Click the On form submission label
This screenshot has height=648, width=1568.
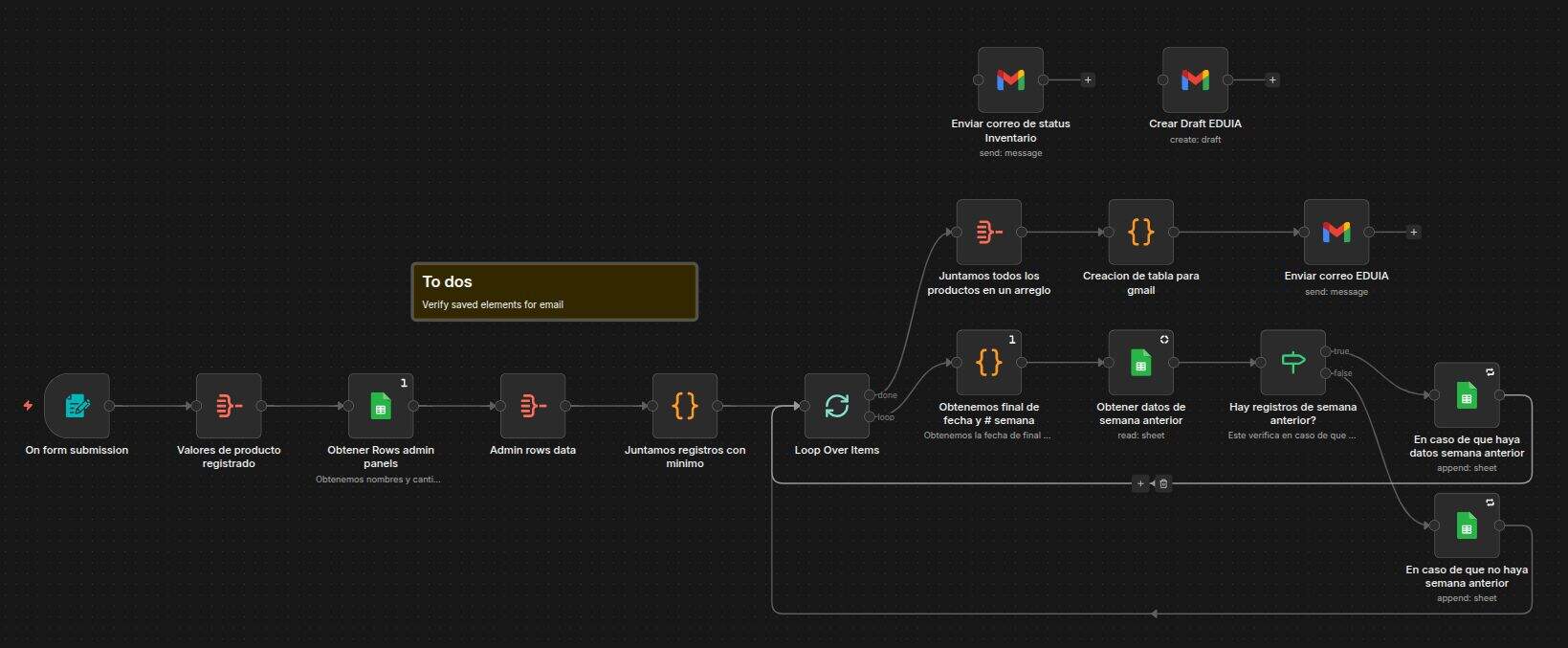tap(77, 450)
